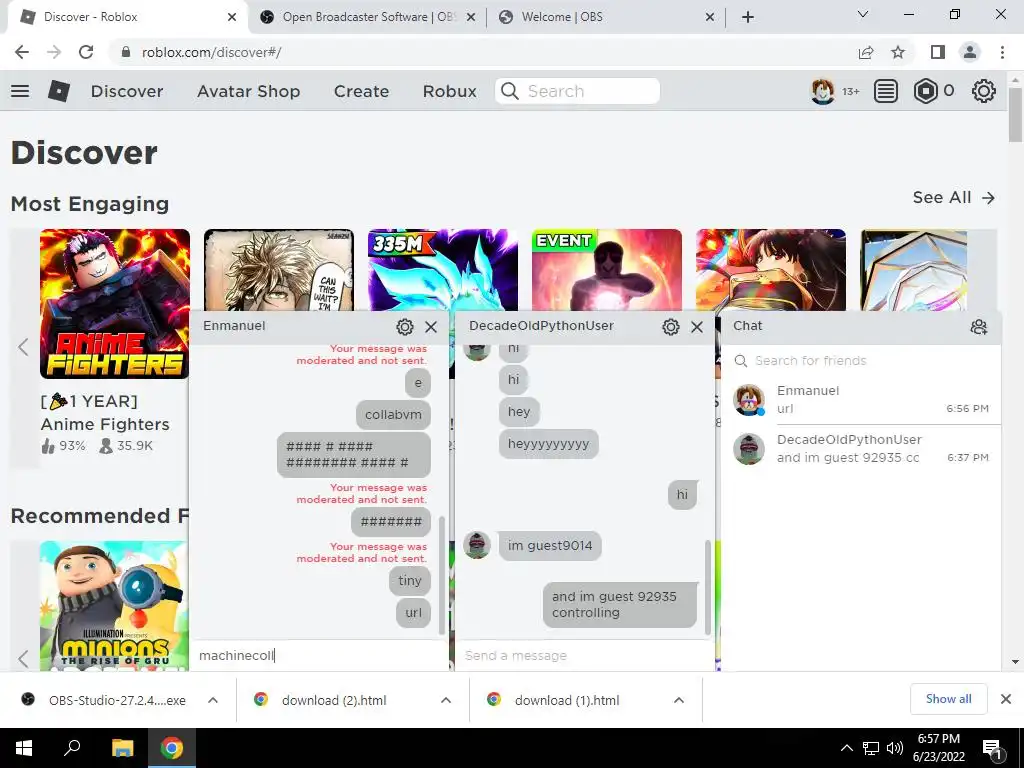Image resolution: width=1024 pixels, height=768 pixels.
Task: Open the Minions Rise of Gru thumbnail
Action: [x=114, y=606]
